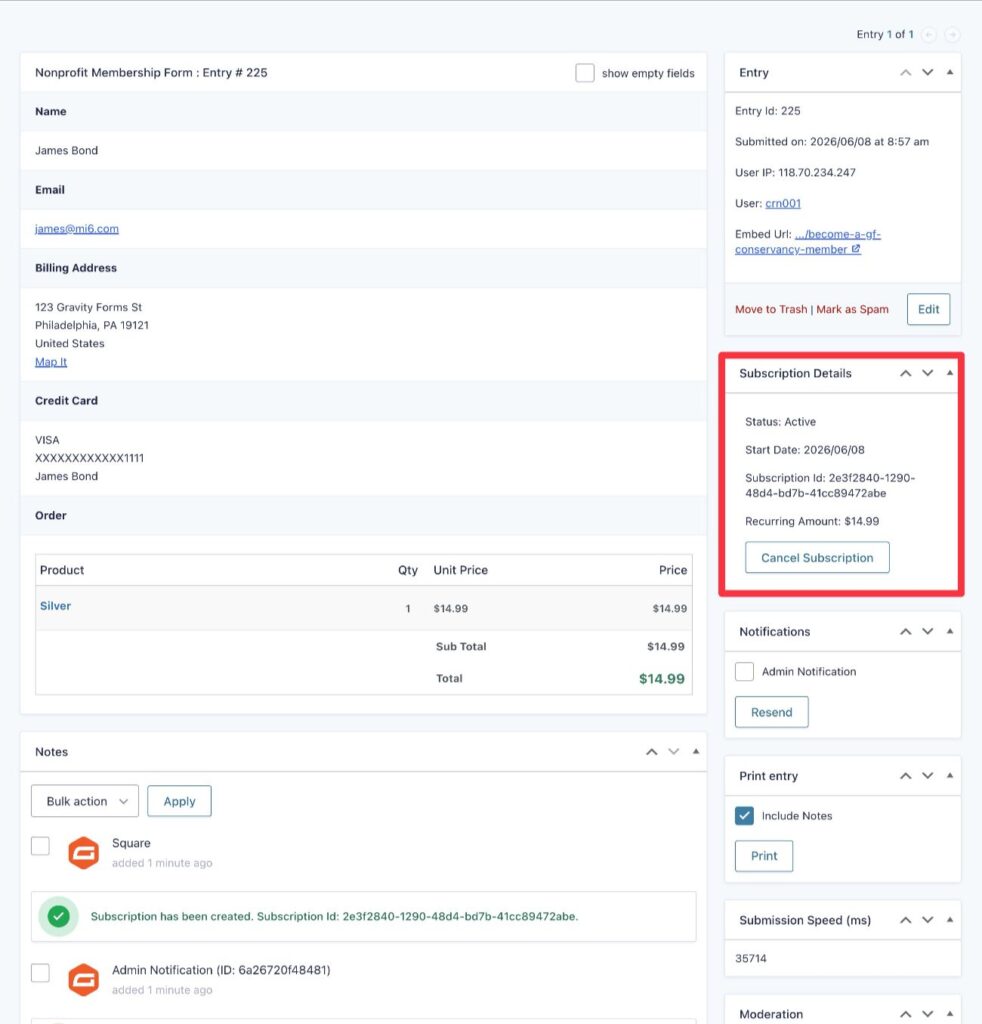The height and width of the screenshot is (1024, 982).
Task: Move Submission Speed panel up
Action: point(906,920)
